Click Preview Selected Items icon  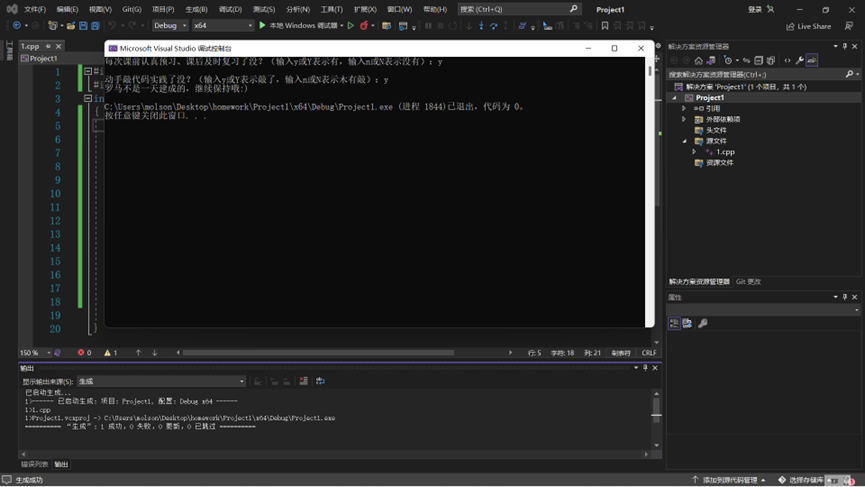click(812, 61)
